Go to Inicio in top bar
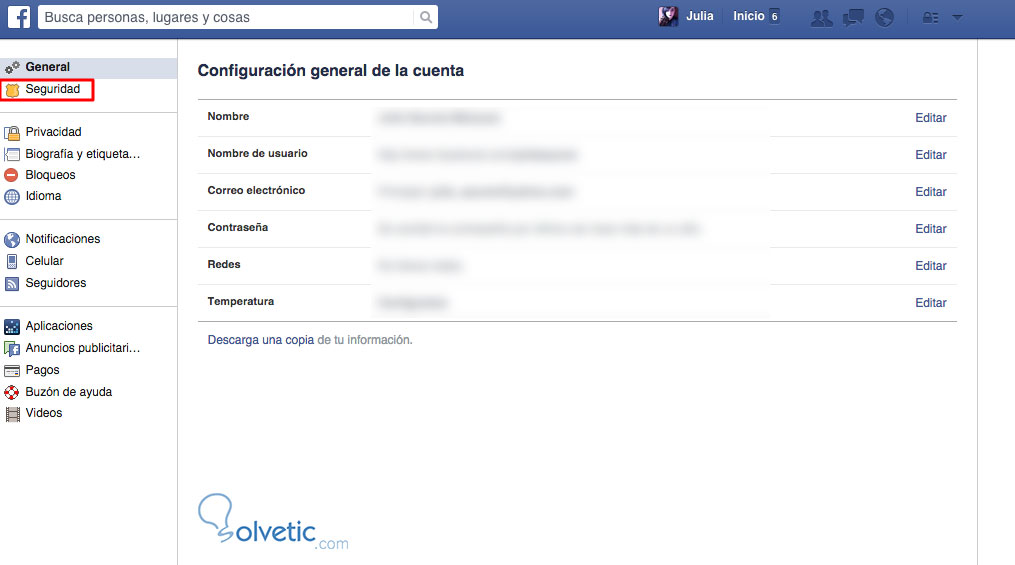 pos(748,16)
